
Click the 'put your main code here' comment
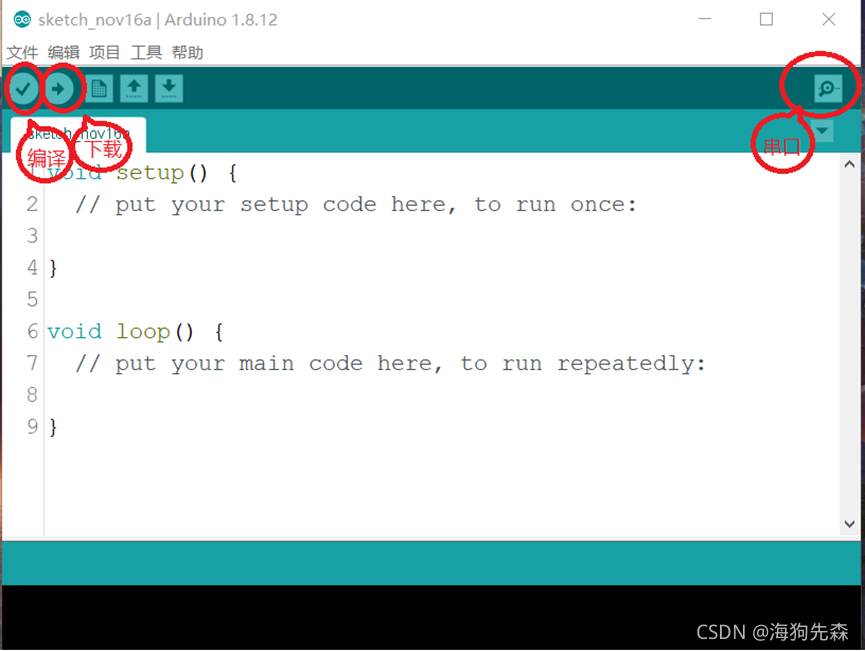click(x=391, y=364)
